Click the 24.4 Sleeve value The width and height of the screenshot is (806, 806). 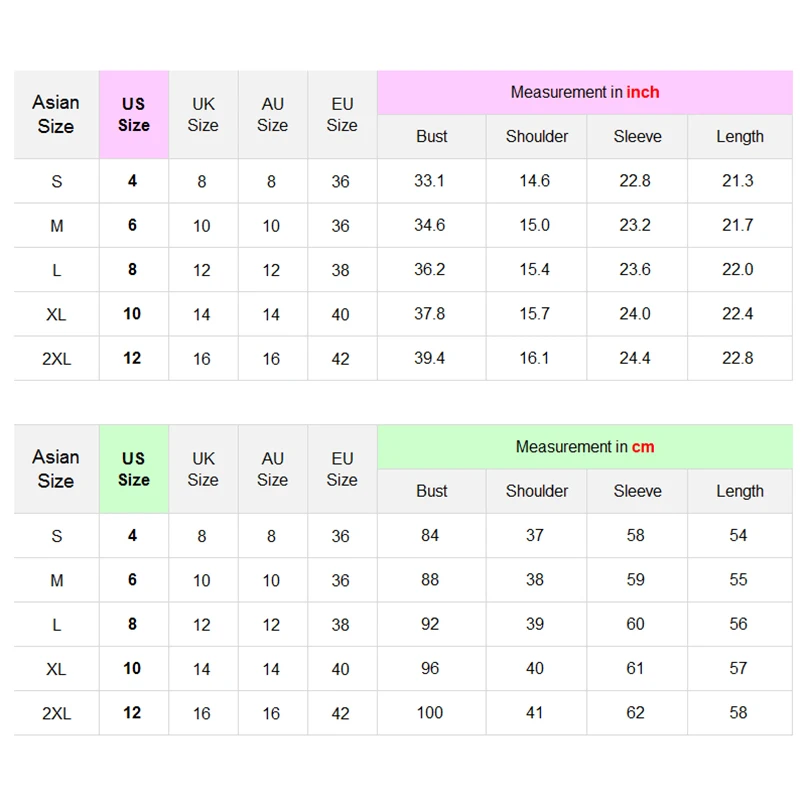pos(636,358)
